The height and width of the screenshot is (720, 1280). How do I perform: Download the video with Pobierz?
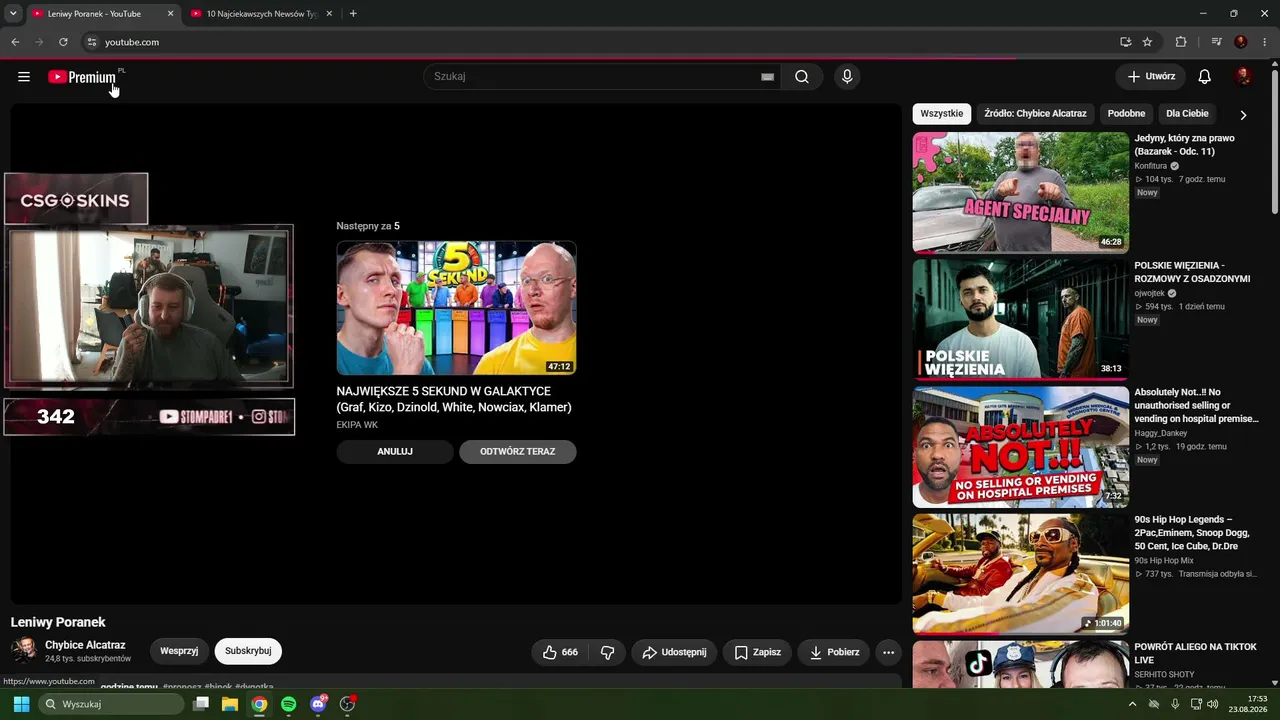click(834, 652)
